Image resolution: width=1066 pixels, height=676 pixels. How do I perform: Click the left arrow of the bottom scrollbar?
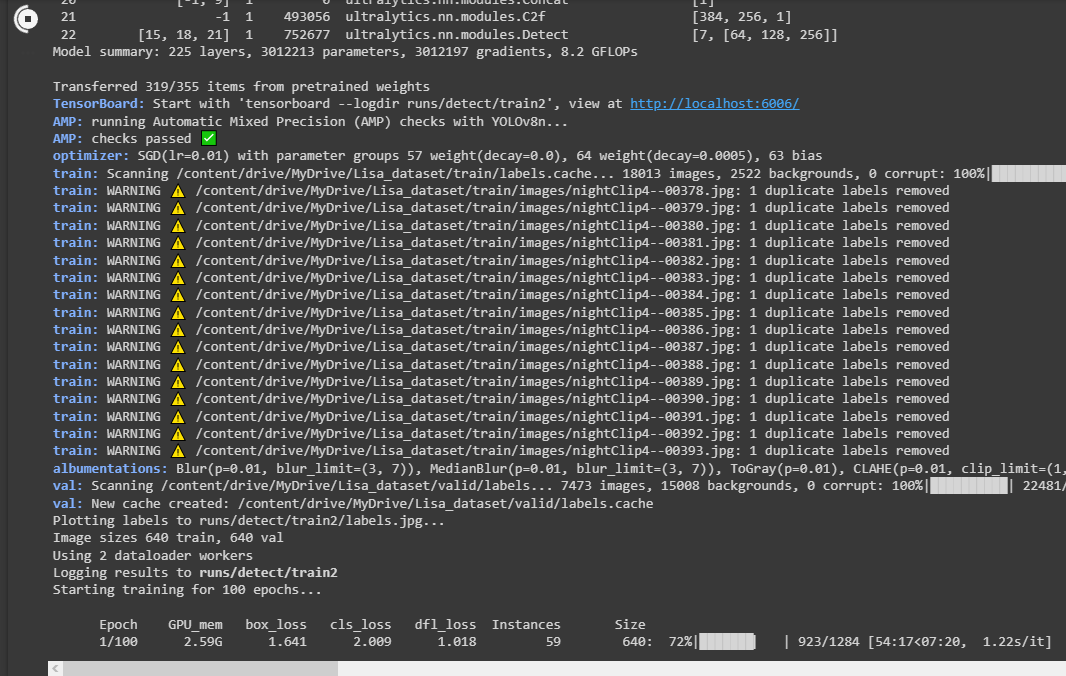click(55, 667)
